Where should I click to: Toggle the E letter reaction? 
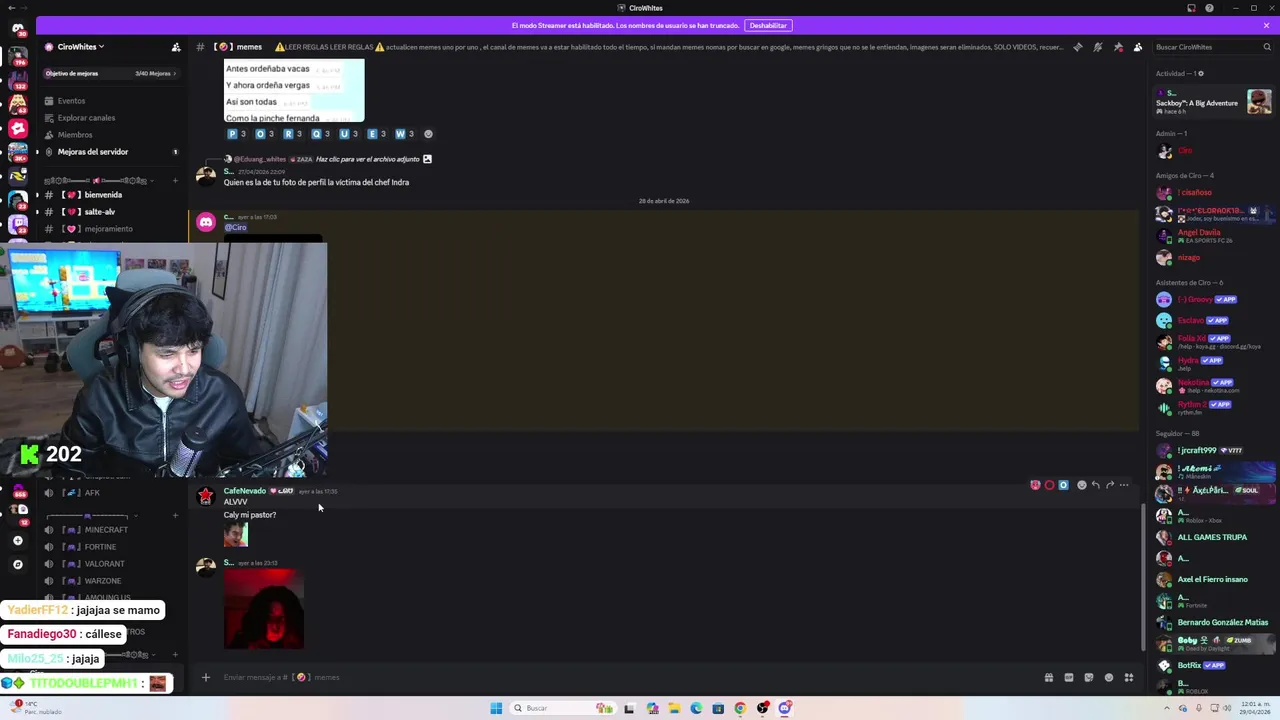point(376,134)
